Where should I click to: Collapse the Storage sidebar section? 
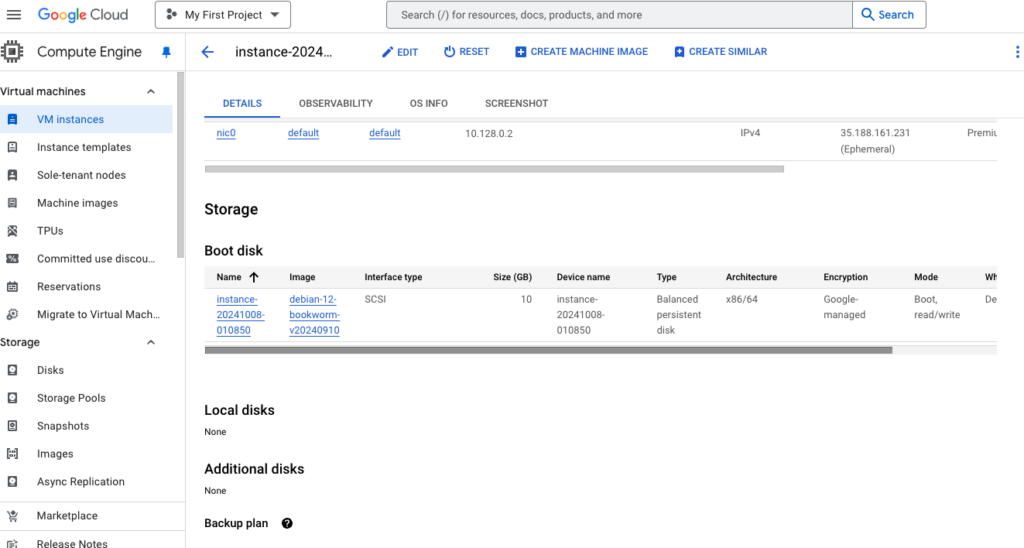pos(151,342)
